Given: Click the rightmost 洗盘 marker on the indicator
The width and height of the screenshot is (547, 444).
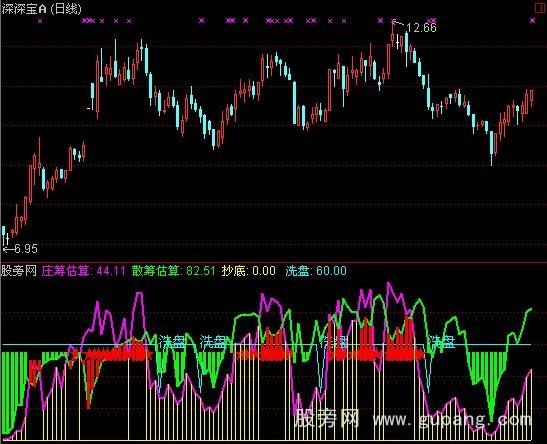Looking at the screenshot, I should (442, 342).
